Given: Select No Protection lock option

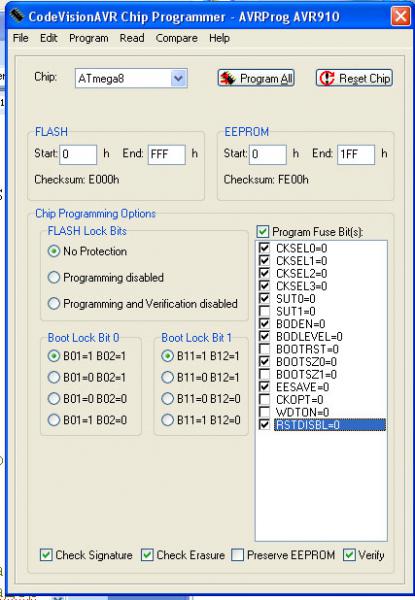Looking at the screenshot, I should tap(54, 251).
